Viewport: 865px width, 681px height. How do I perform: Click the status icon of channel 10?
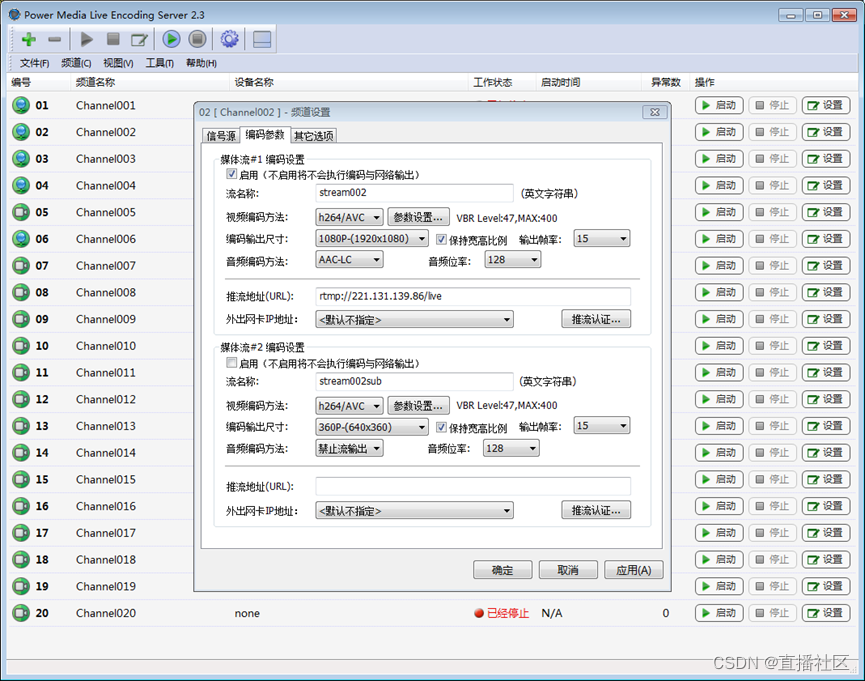pyautogui.click(x=21, y=345)
